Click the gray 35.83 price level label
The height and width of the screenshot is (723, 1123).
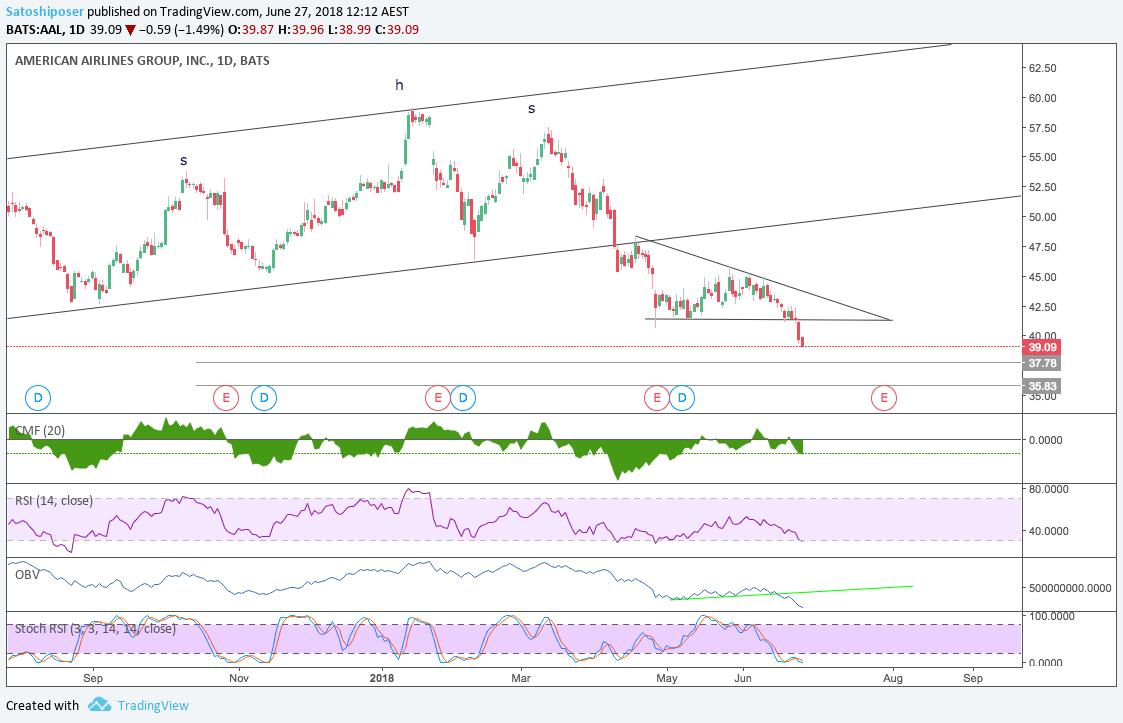point(1042,386)
